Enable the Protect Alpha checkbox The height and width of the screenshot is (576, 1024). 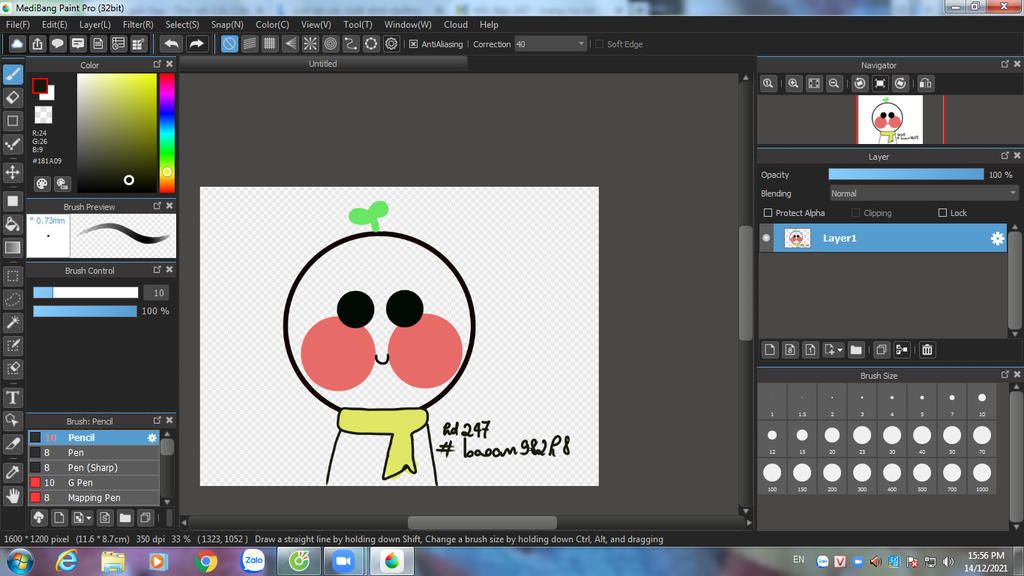click(x=768, y=213)
